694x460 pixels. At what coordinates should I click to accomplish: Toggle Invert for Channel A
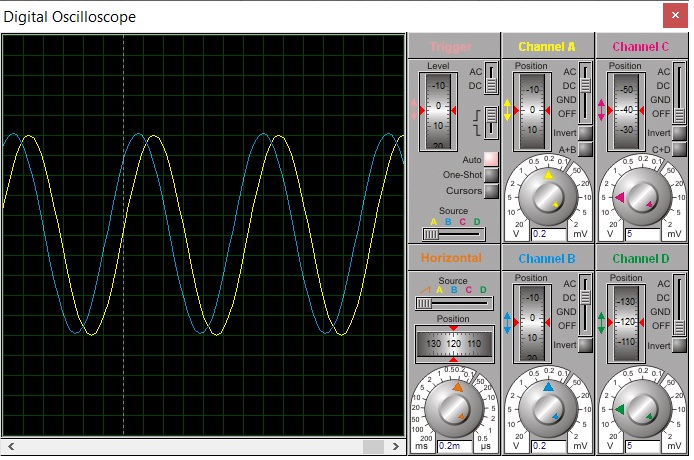[585, 132]
